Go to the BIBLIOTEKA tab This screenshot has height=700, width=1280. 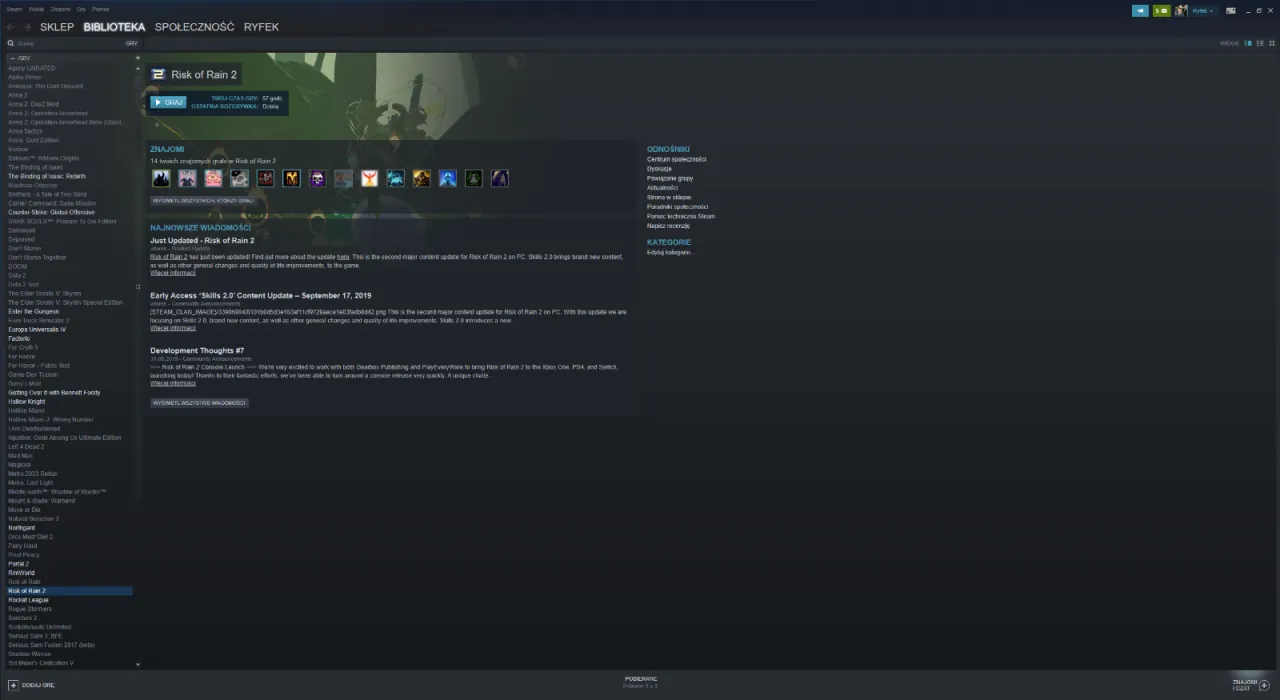(114, 27)
